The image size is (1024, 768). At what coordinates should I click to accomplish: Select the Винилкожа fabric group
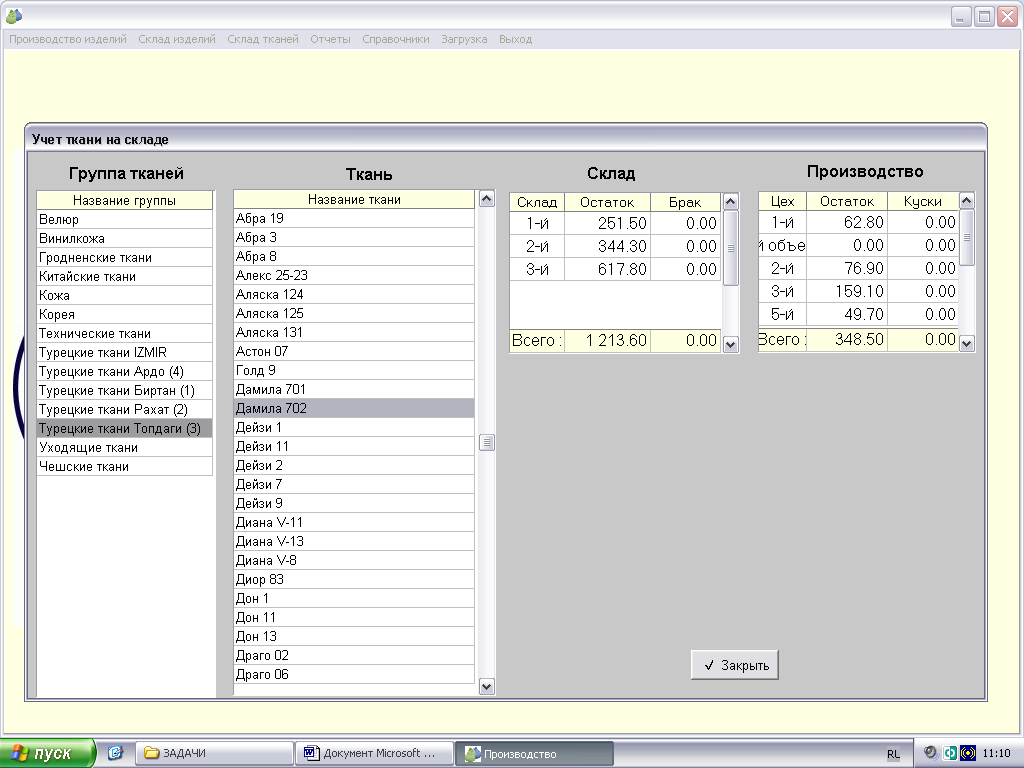point(125,238)
